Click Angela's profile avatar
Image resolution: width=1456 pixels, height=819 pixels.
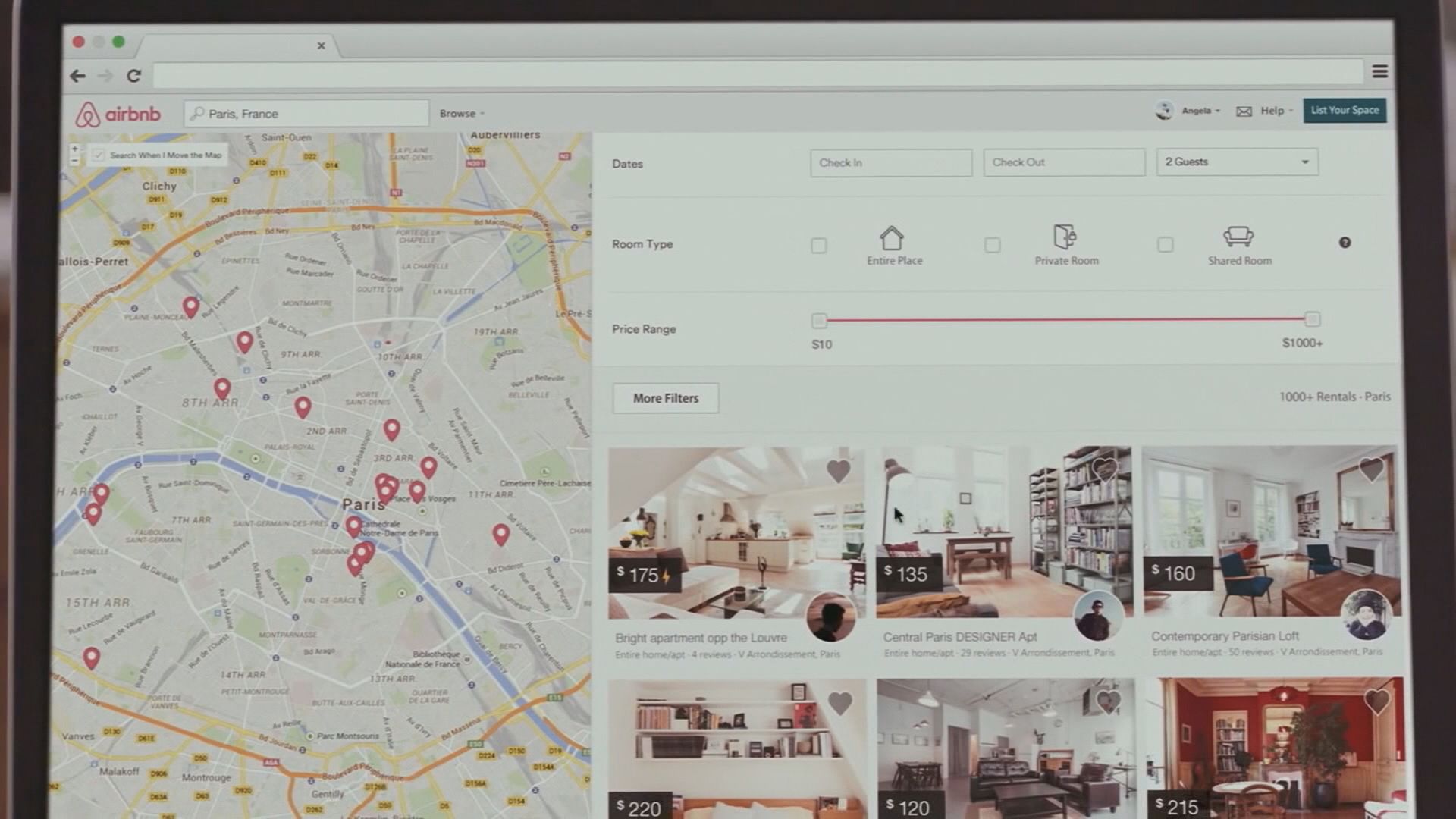click(x=1164, y=111)
